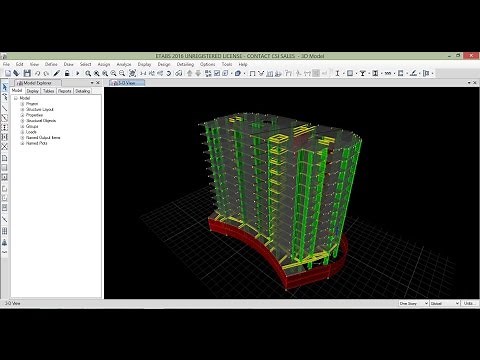The height and width of the screenshot is (360, 480).
Task: Open the File menu
Action: point(6,64)
